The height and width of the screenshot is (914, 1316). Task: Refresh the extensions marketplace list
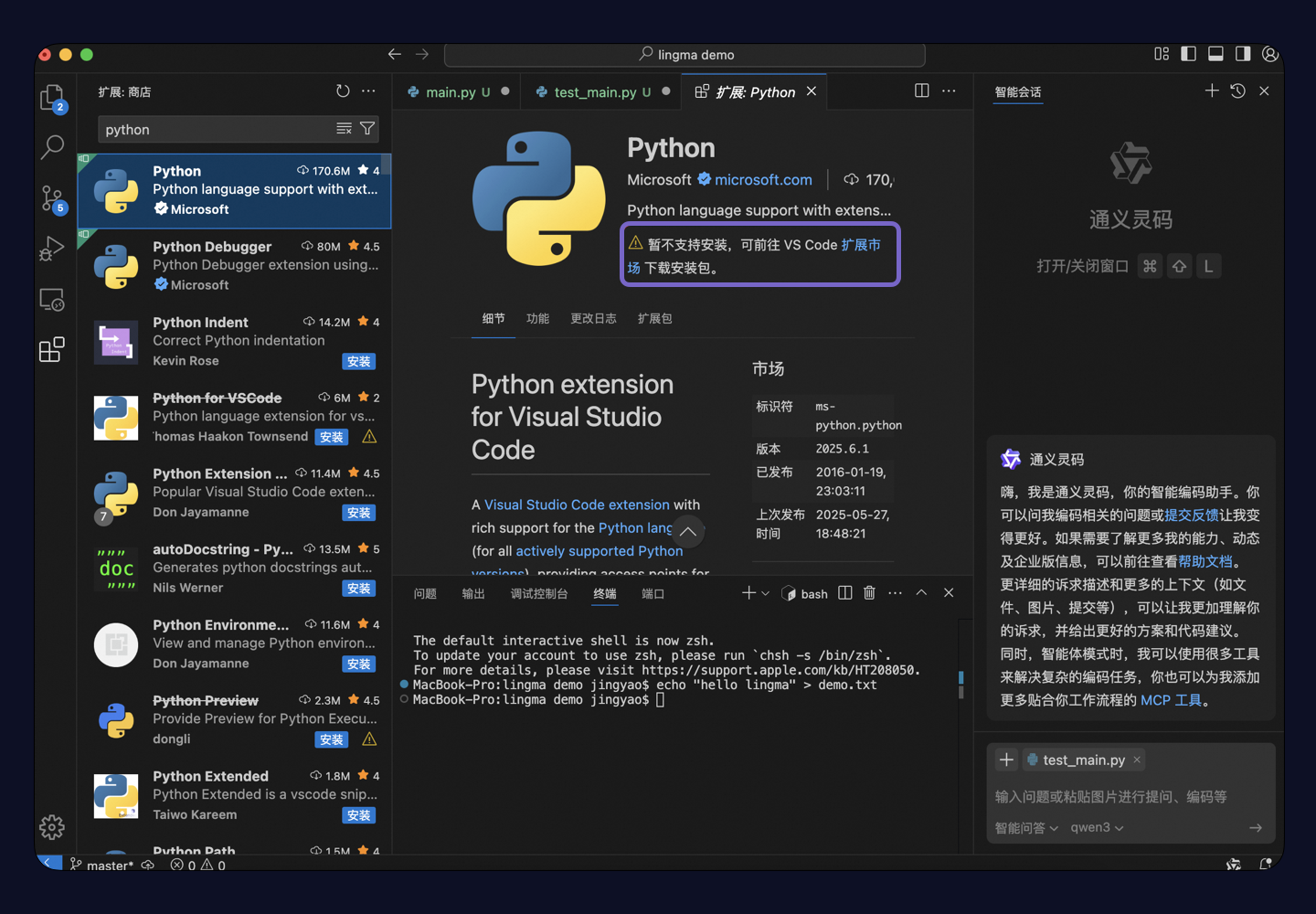pyautogui.click(x=343, y=91)
